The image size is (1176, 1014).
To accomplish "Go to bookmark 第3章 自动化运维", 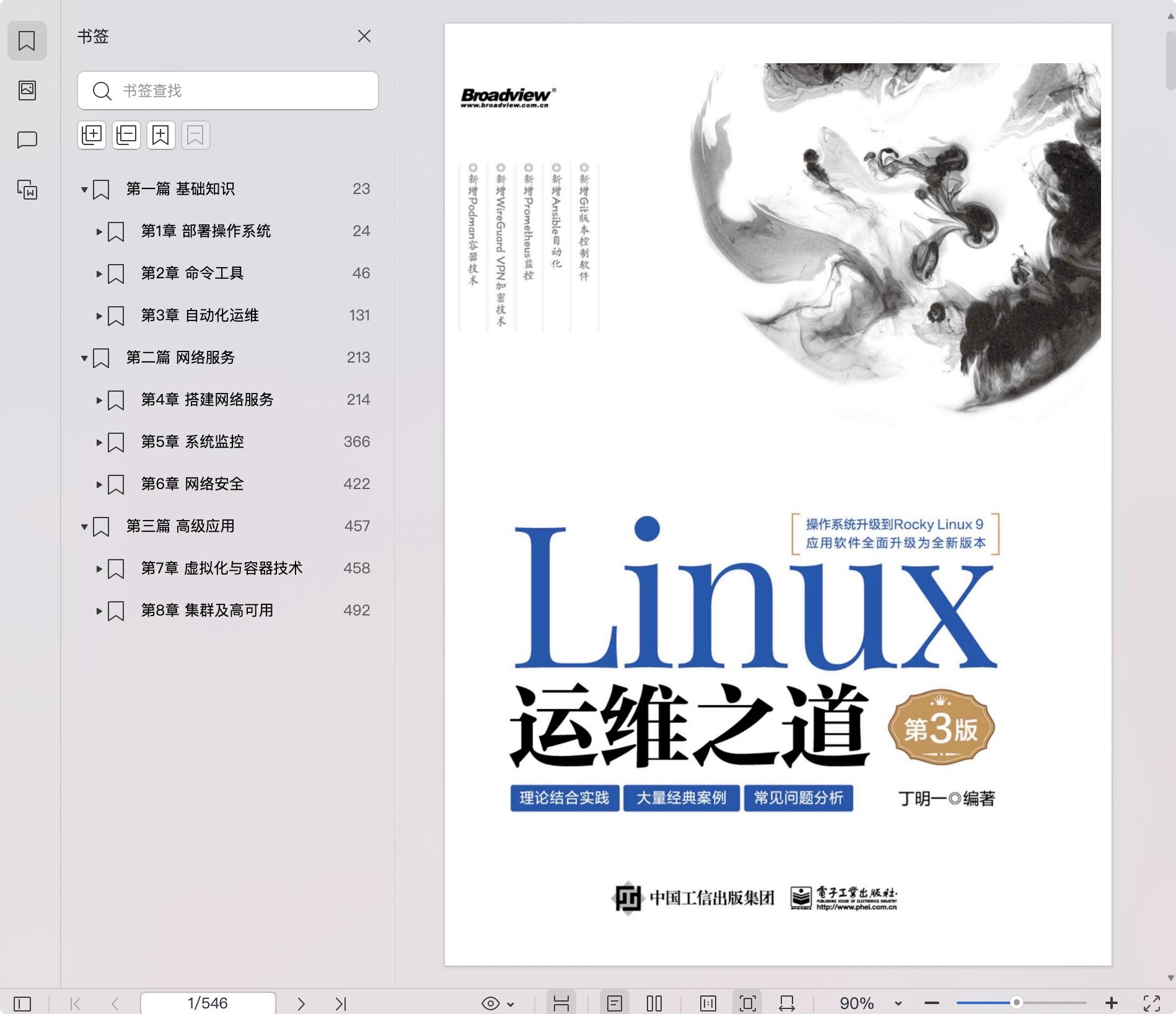I will click(200, 315).
